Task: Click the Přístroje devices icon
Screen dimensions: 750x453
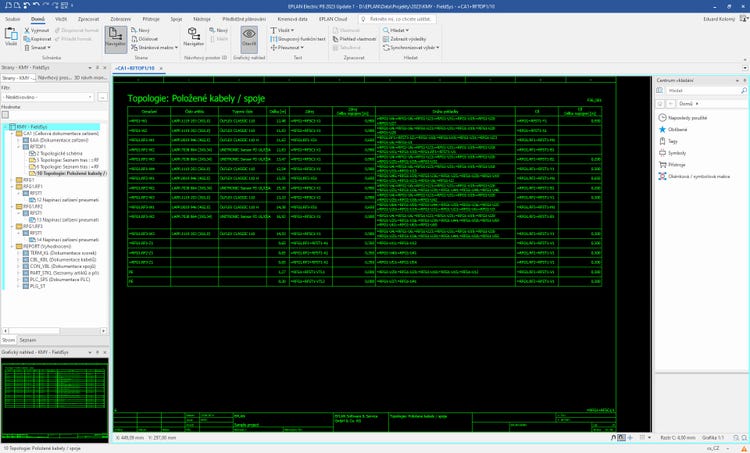Action: tap(660, 165)
